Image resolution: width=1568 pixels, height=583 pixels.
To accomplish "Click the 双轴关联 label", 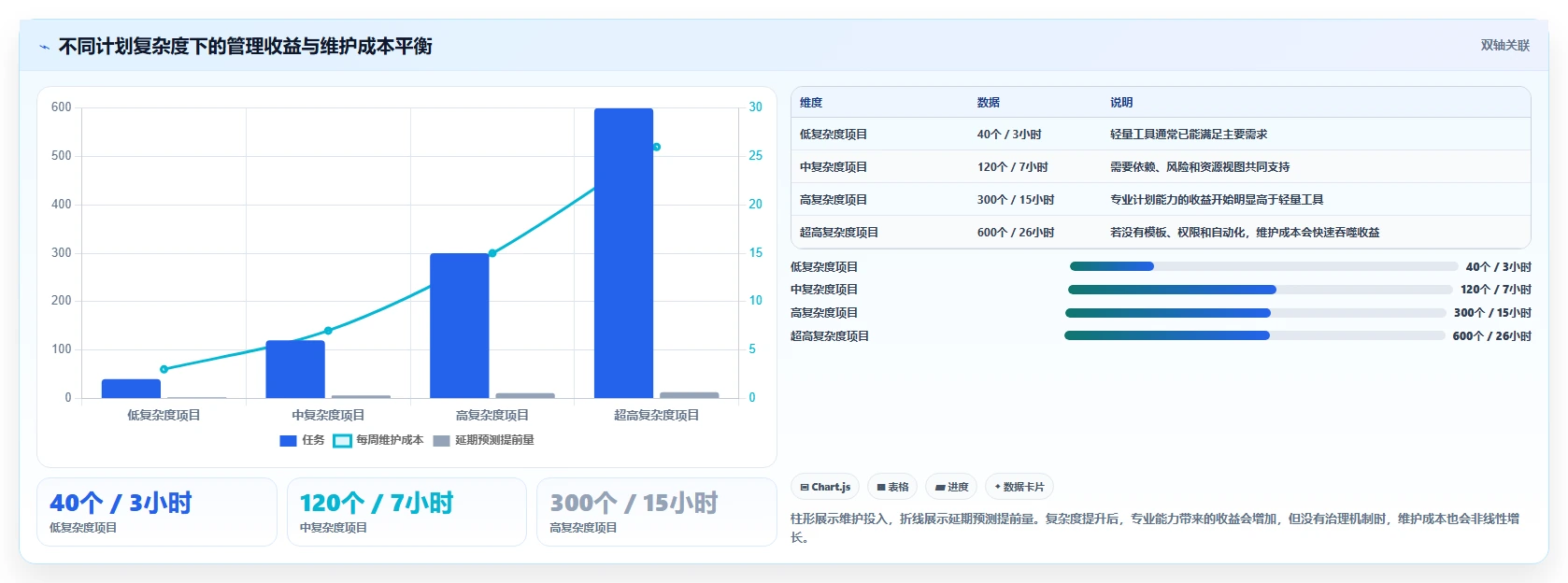I will [1504, 45].
